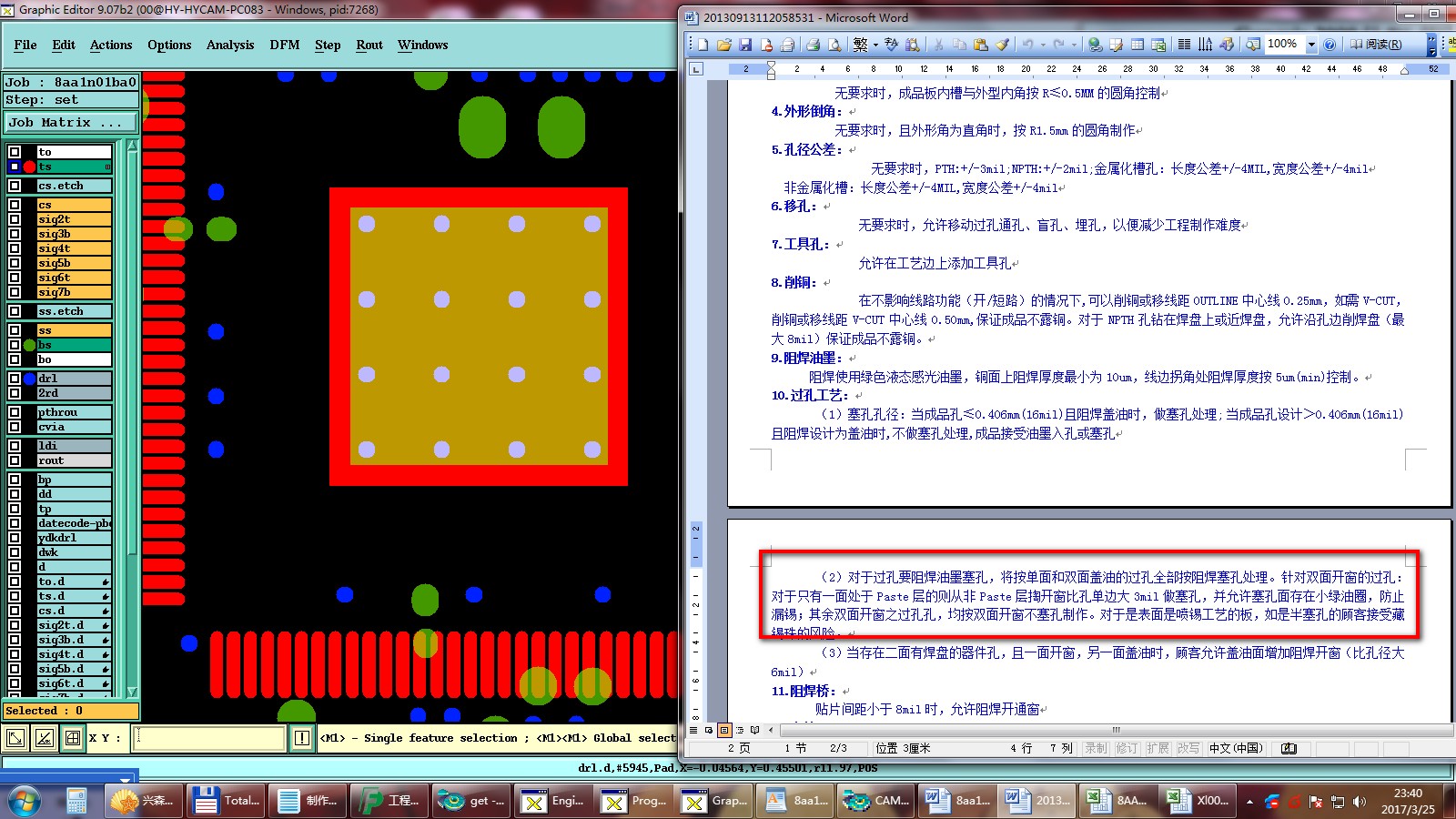
Task: Toggle checkbox for layer 'rout'
Action: click(x=15, y=460)
